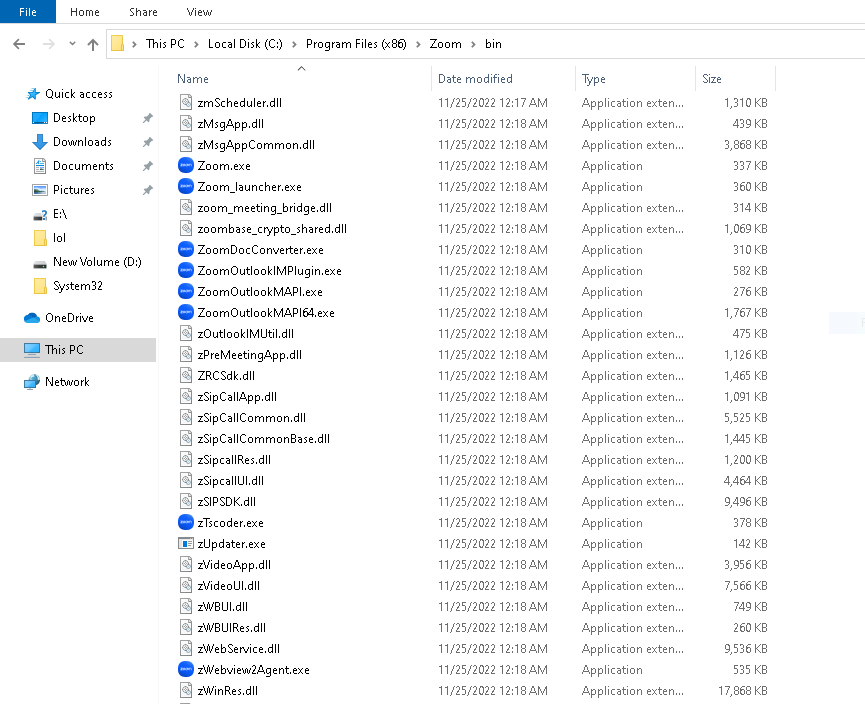865x704 pixels.
Task: Open the File menu
Action: pos(28,12)
